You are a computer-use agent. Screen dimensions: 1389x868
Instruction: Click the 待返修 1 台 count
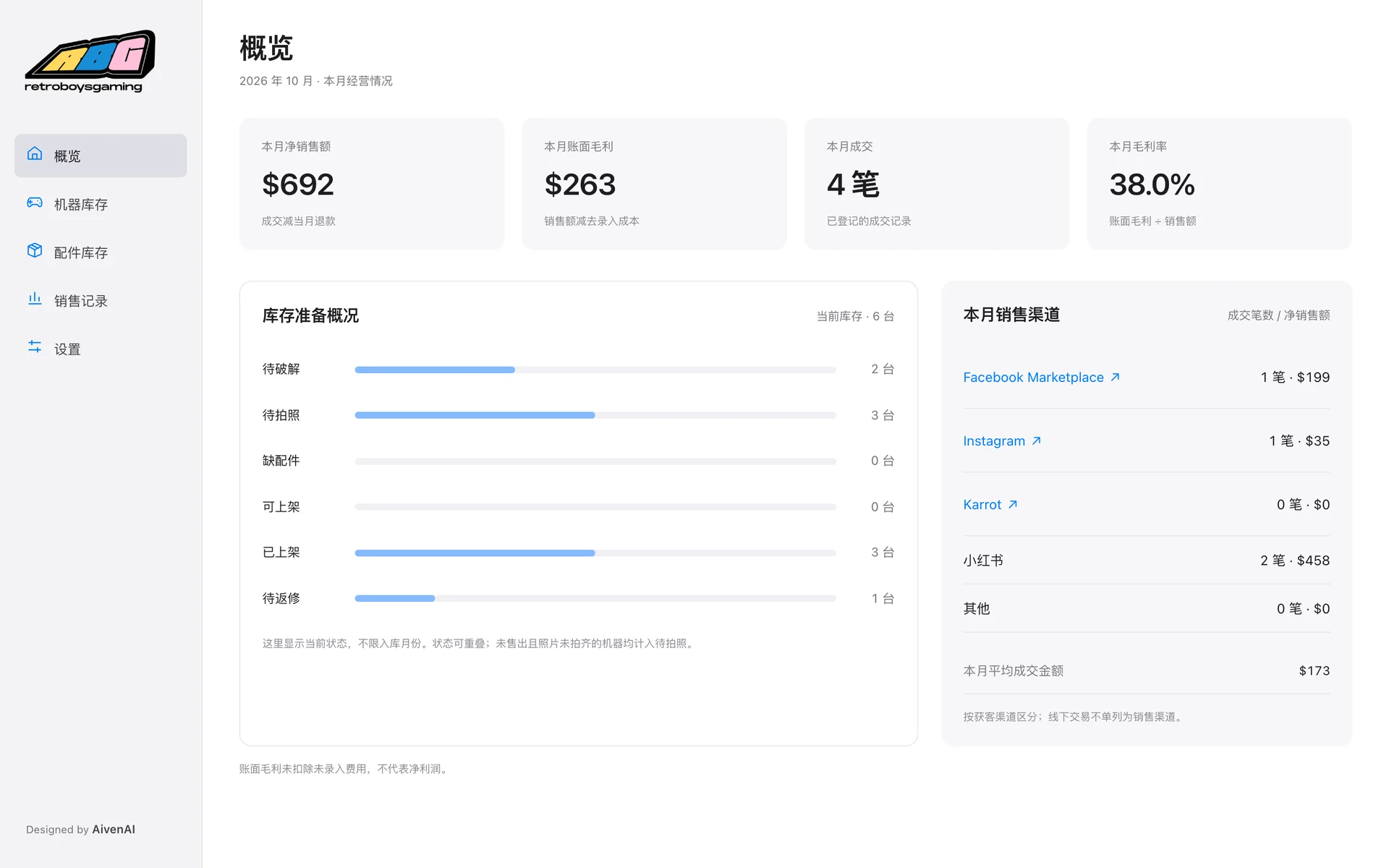(883, 598)
